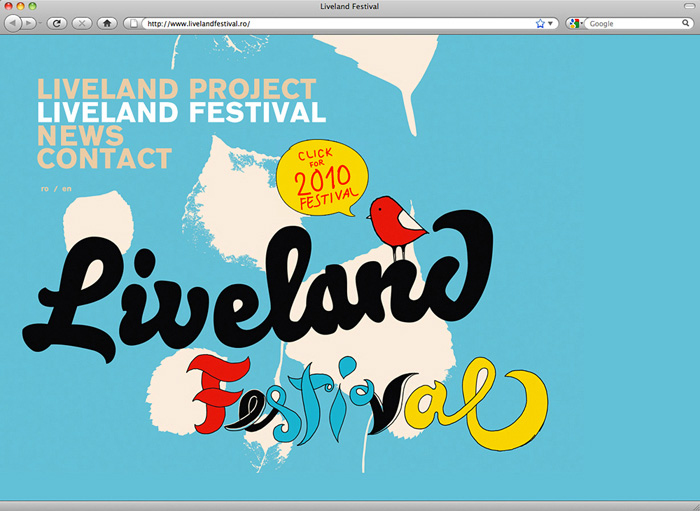Screen dimensions: 700x511
Task: Click the browser forward arrow button
Action: pyautogui.click(x=28, y=22)
